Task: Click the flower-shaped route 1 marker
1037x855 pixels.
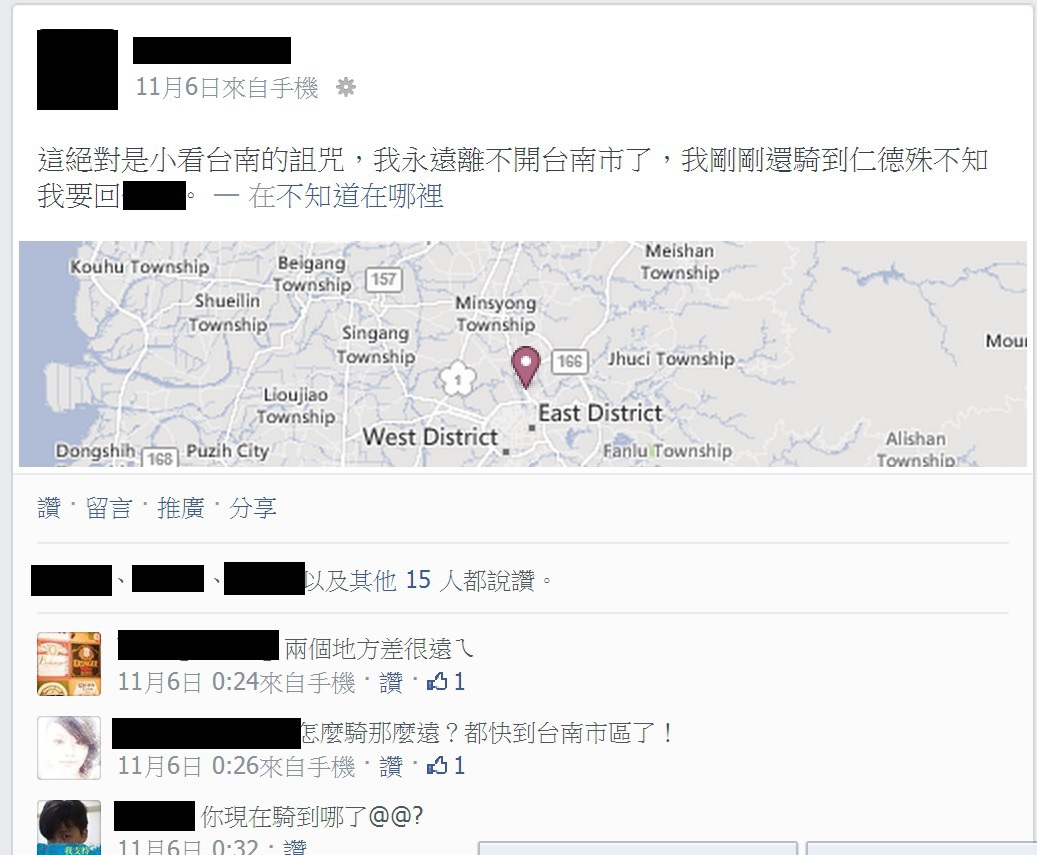Action: [x=458, y=379]
